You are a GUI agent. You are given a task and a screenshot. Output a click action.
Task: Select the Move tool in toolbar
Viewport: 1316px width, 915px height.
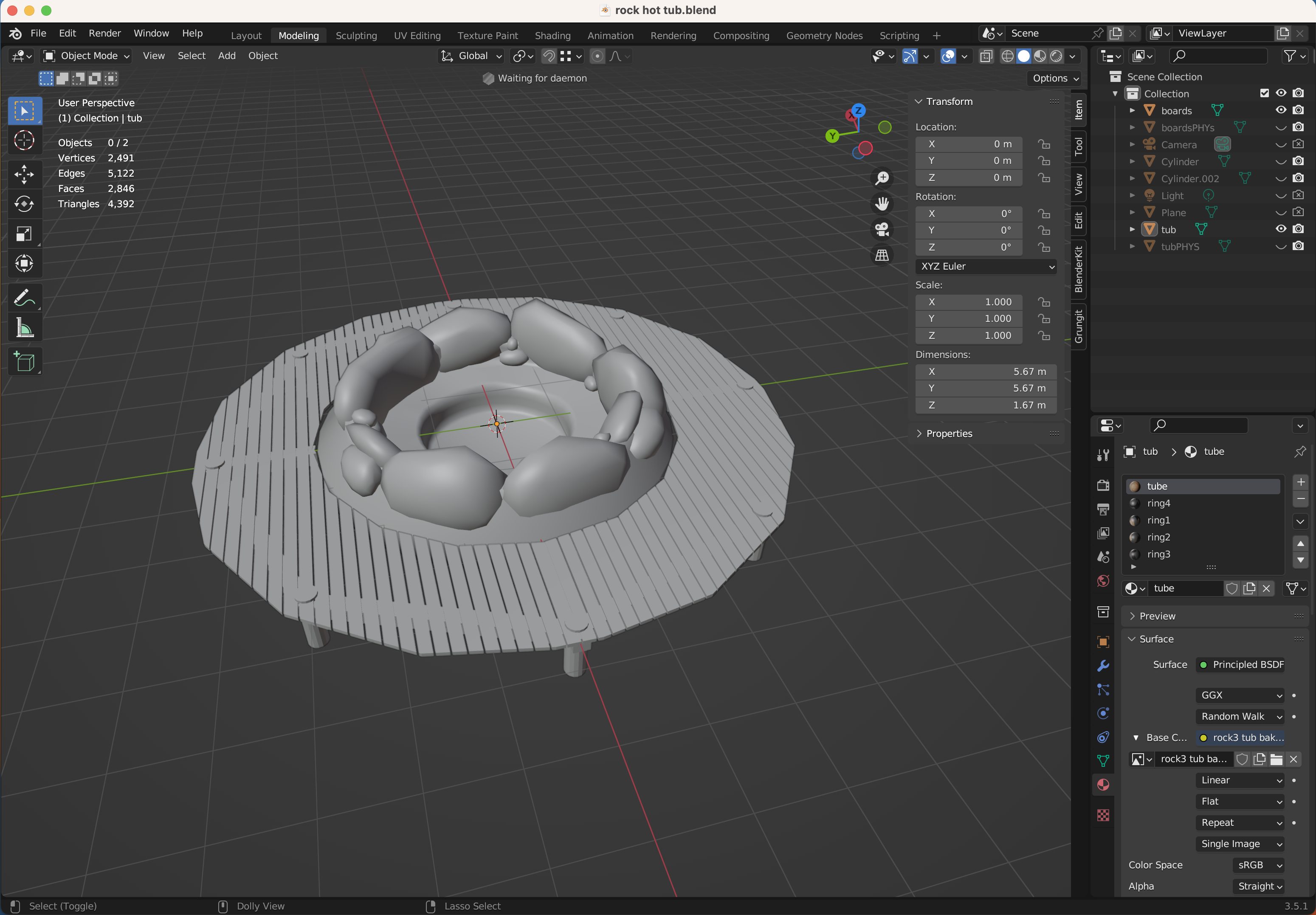24,174
